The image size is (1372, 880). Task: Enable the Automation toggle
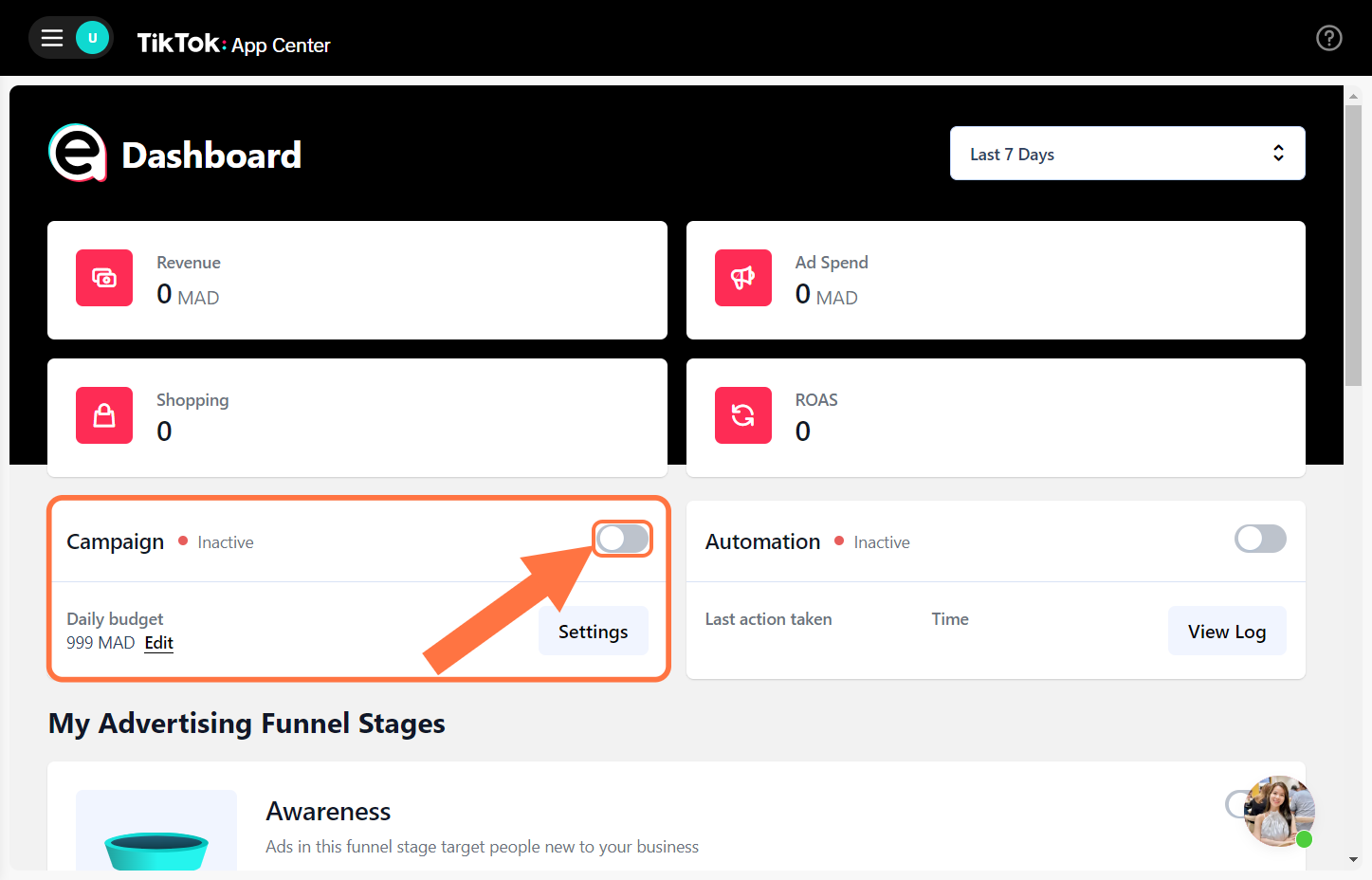1259,538
